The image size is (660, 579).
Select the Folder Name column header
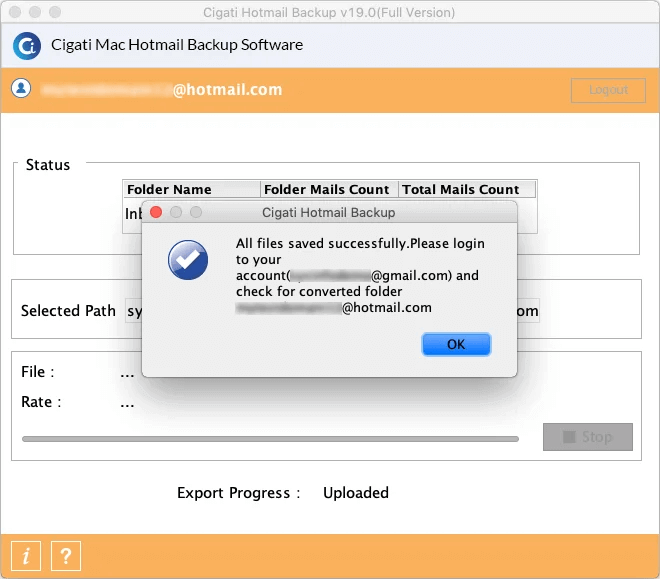pos(191,189)
